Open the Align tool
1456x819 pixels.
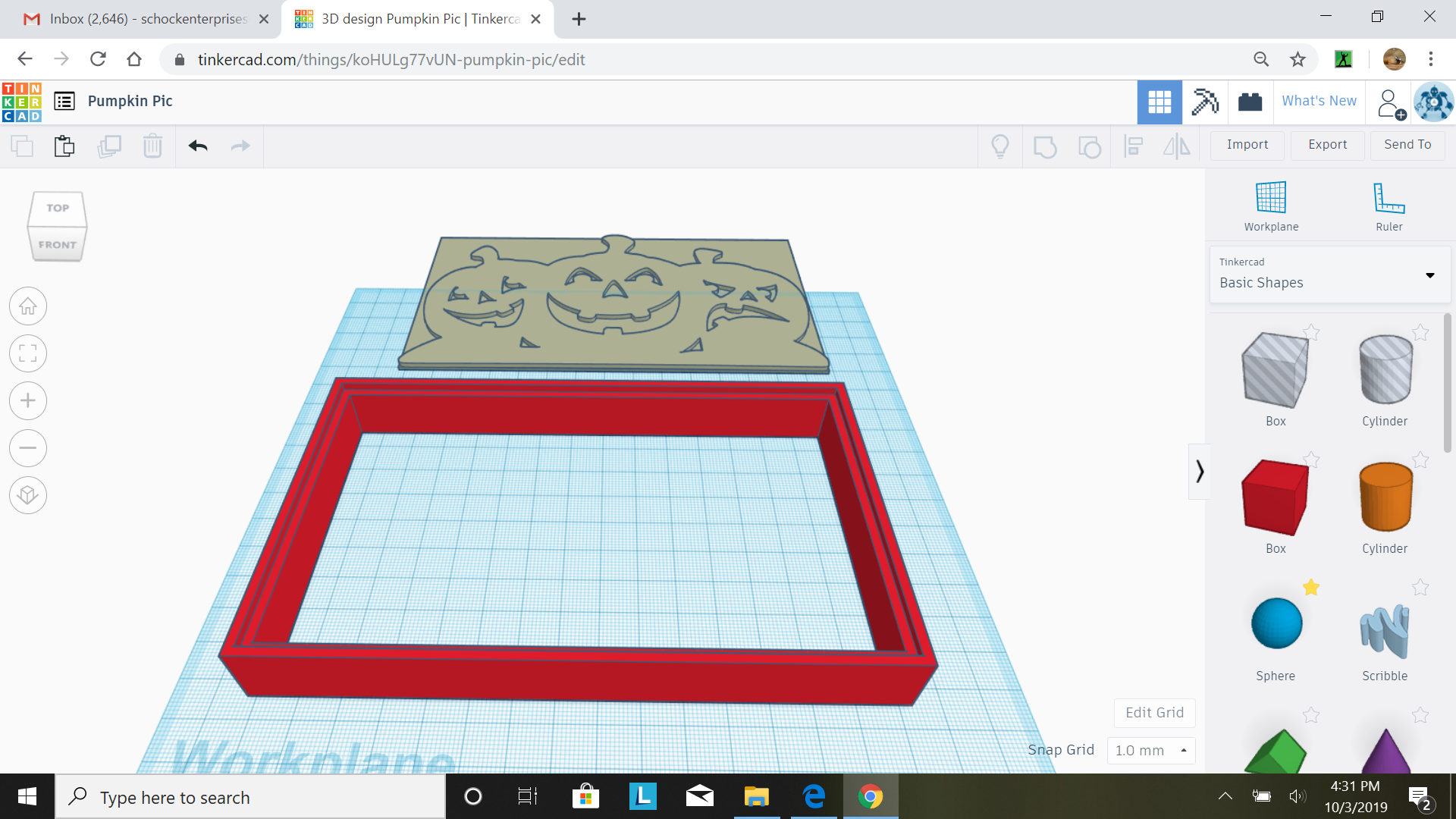click(1134, 146)
